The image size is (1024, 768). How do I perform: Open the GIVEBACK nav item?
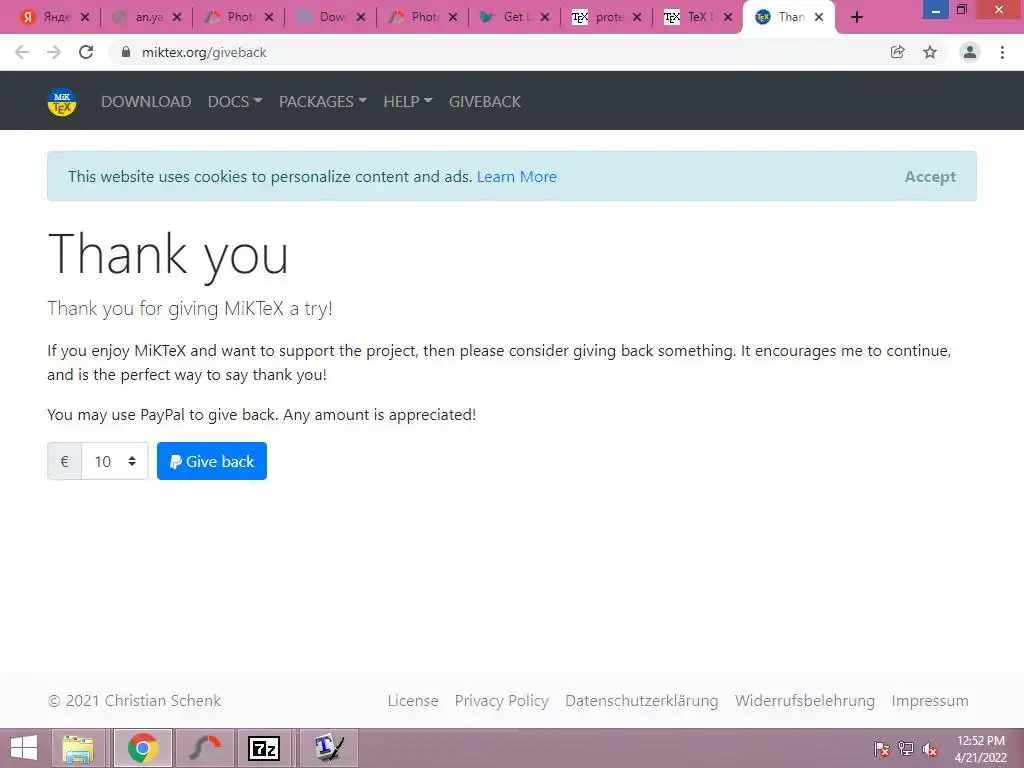(x=485, y=102)
